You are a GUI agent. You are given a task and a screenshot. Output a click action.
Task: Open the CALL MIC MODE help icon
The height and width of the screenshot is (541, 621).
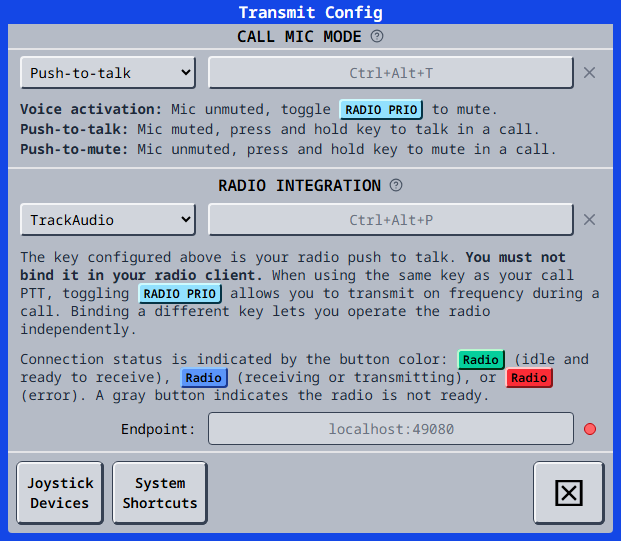point(377,36)
